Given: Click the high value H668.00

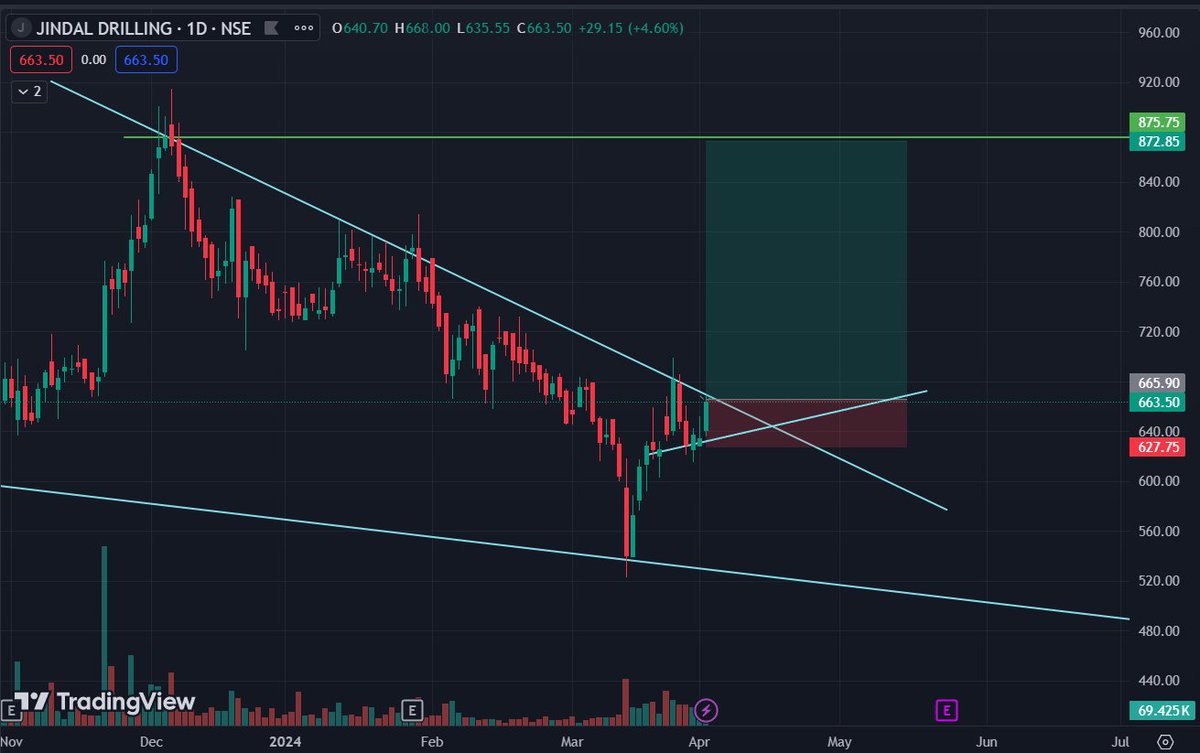Looking at the screenshot, I should click(x=423, y=28).
